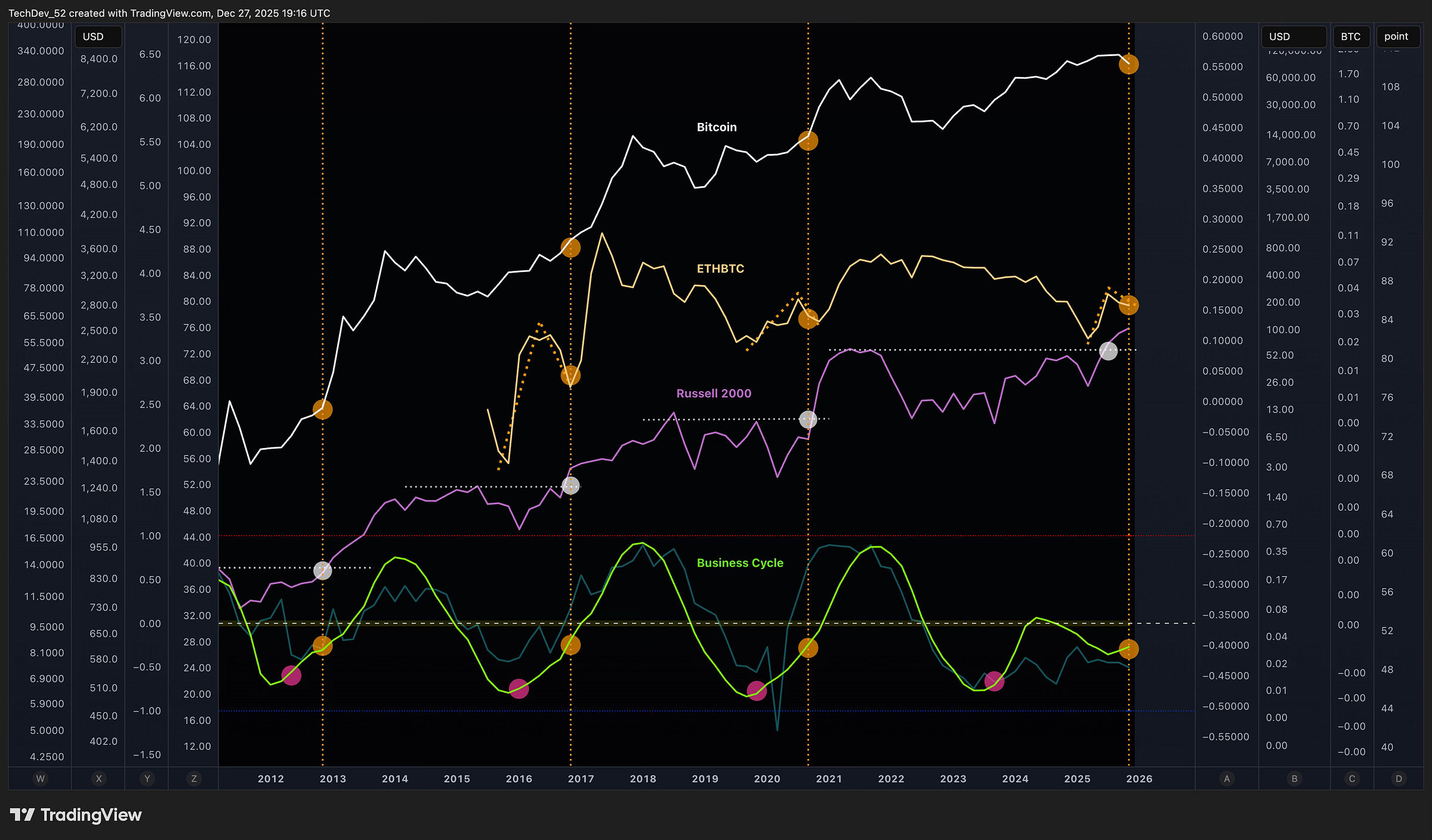Click the 120.00 value on Z scale
The height and width of the screenshot is (840, 1432).
[194, 39]
